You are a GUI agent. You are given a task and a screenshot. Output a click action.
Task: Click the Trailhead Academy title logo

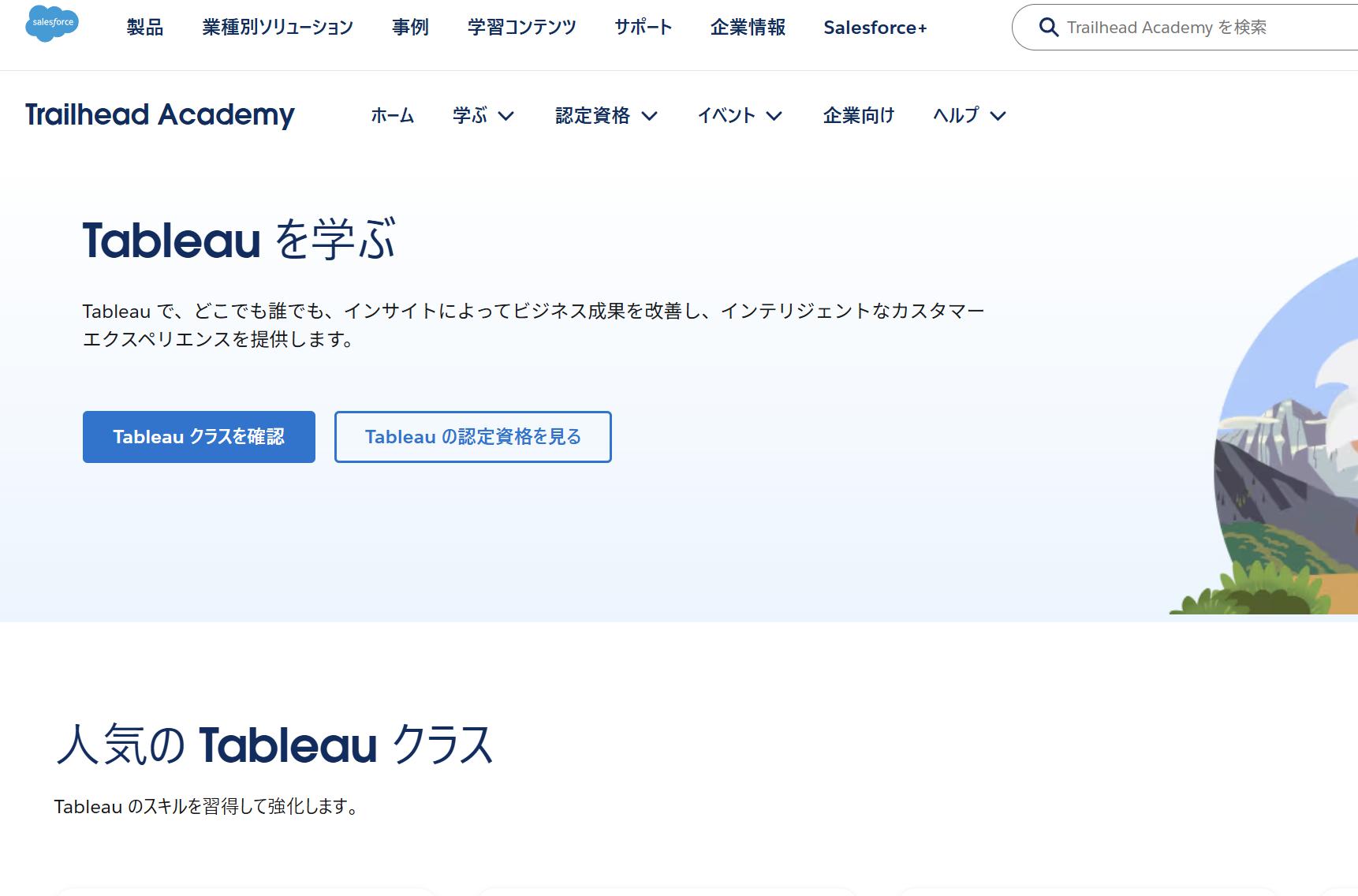(160, 115)
